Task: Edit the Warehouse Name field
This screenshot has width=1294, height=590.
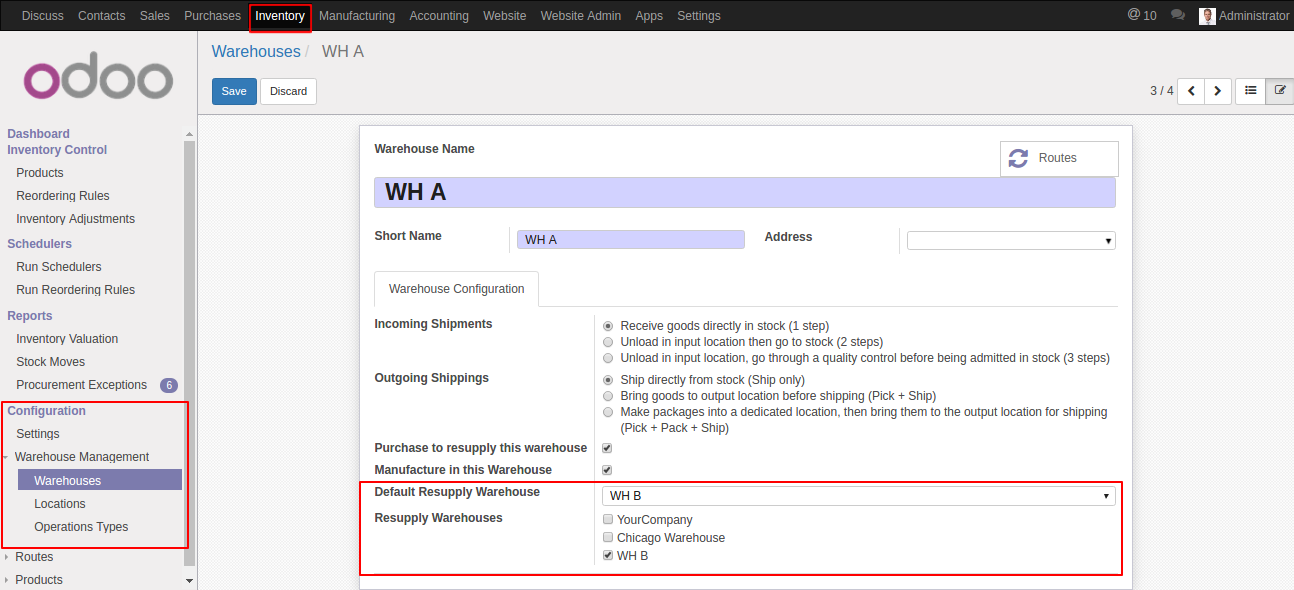Action: tap(745, 192)
